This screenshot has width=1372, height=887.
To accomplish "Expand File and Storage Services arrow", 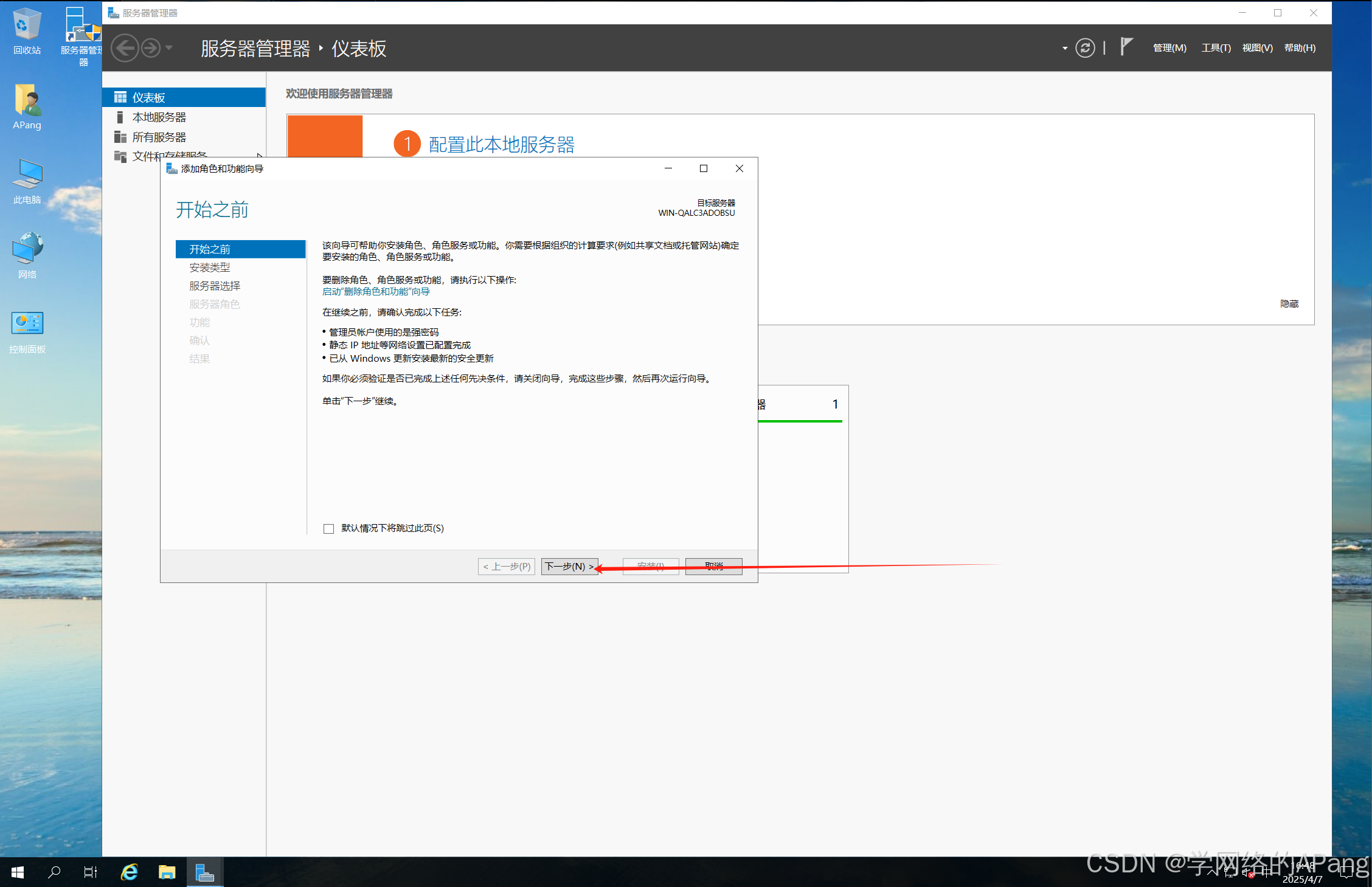I will [x=260, y=156].
